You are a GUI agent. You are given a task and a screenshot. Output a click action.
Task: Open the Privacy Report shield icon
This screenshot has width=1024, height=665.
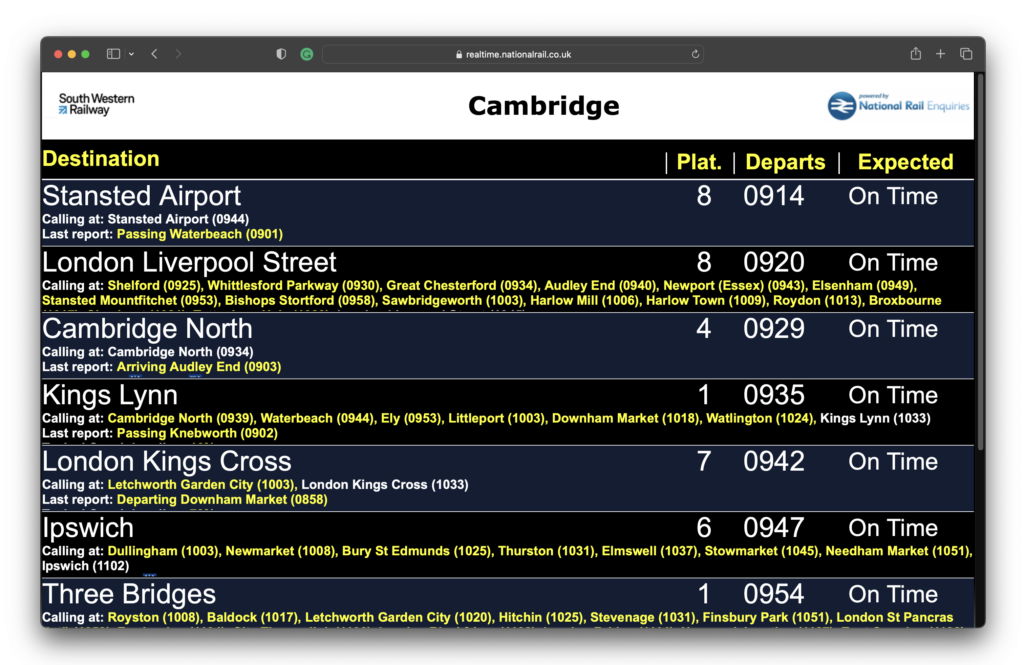point(281,54)
